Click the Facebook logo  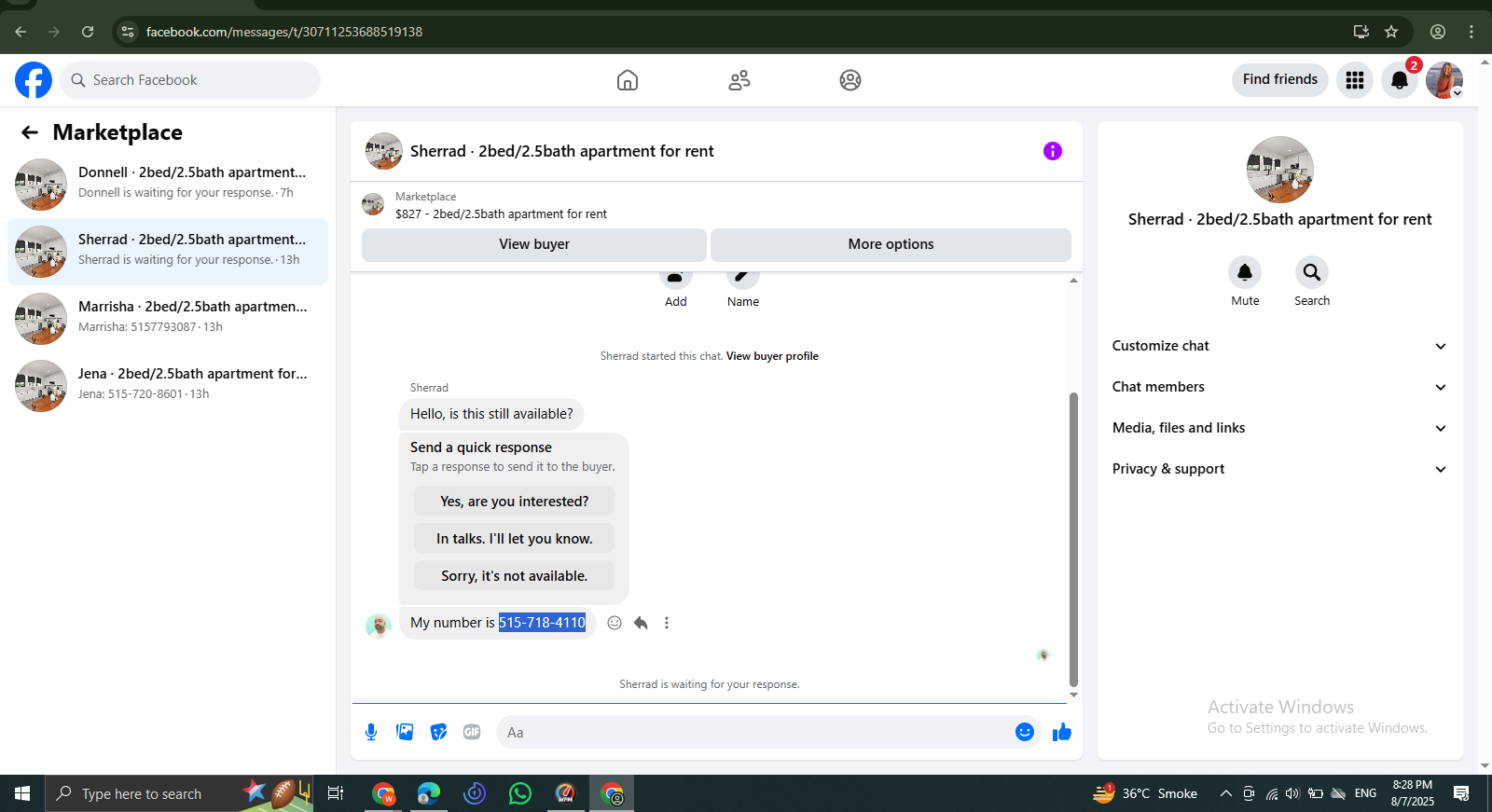[x=34, y=80]
